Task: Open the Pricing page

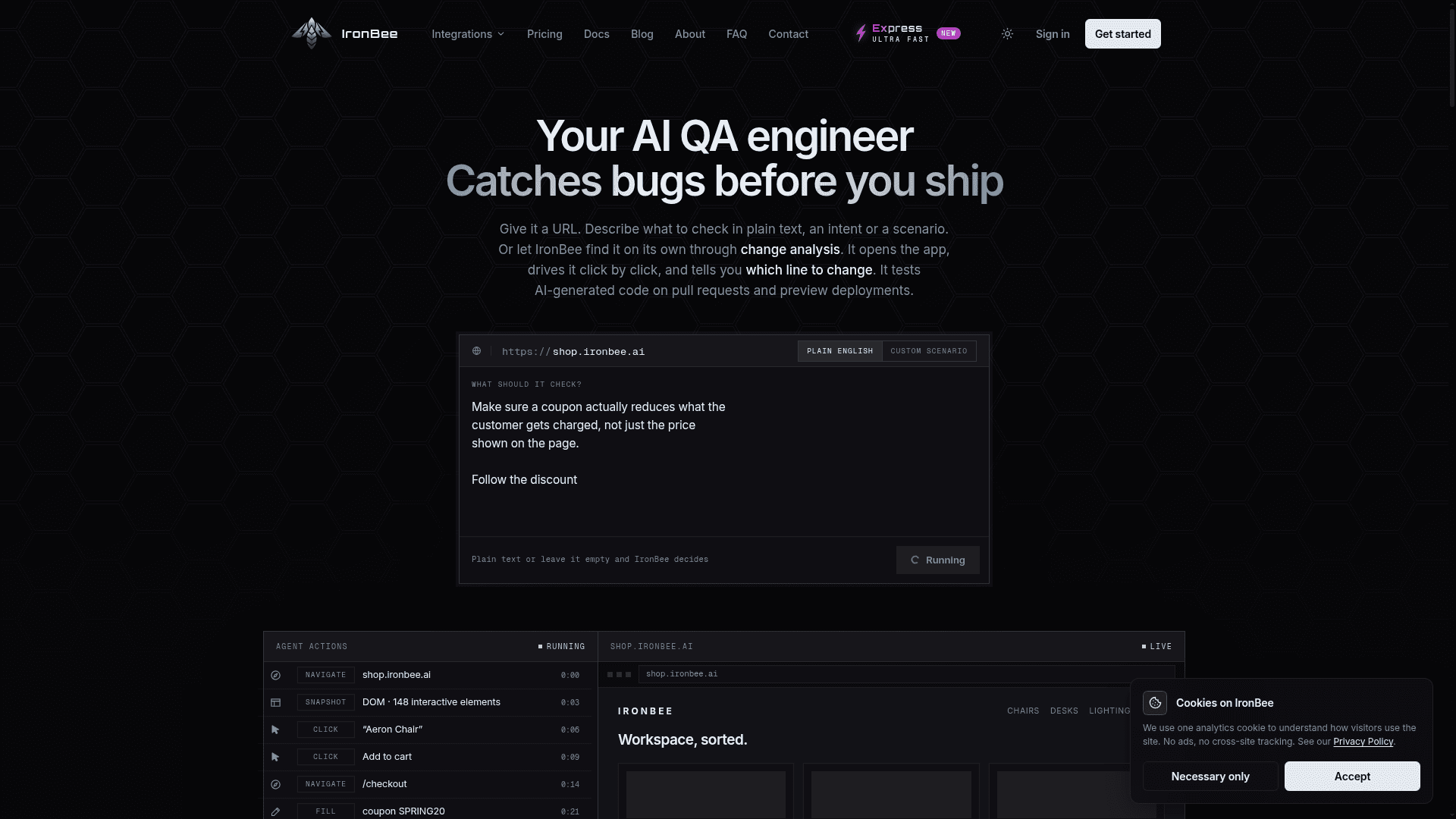Action: [544, 34]
